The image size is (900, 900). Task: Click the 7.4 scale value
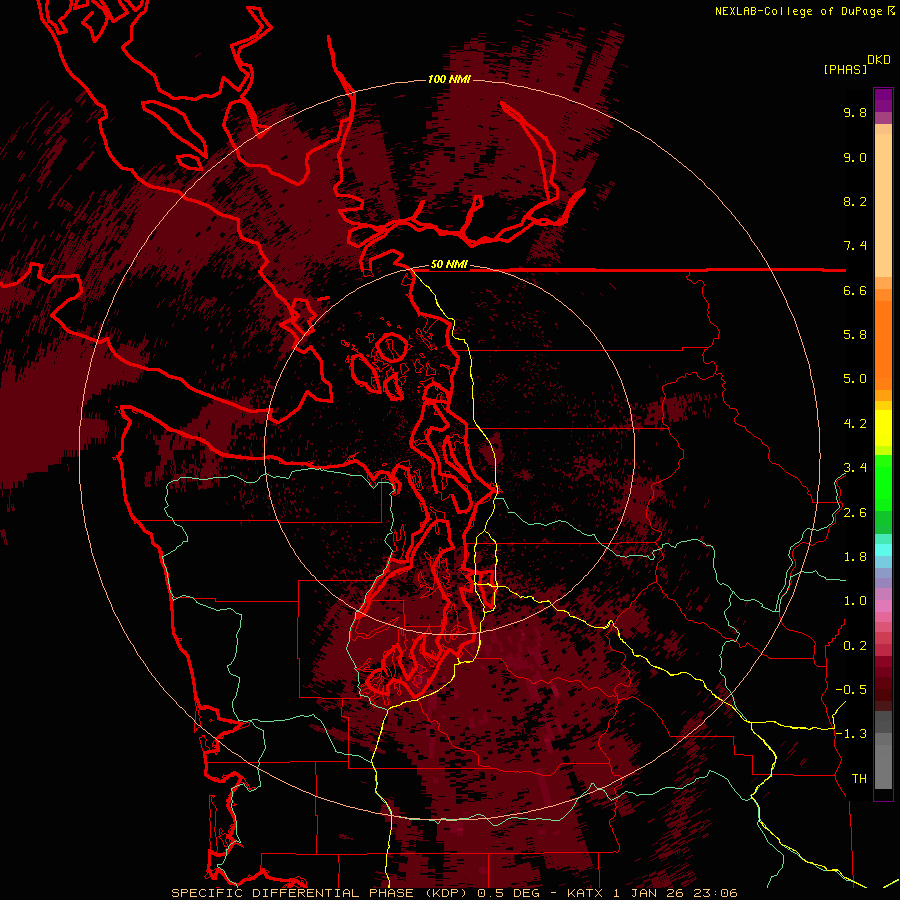click(855, 246)
